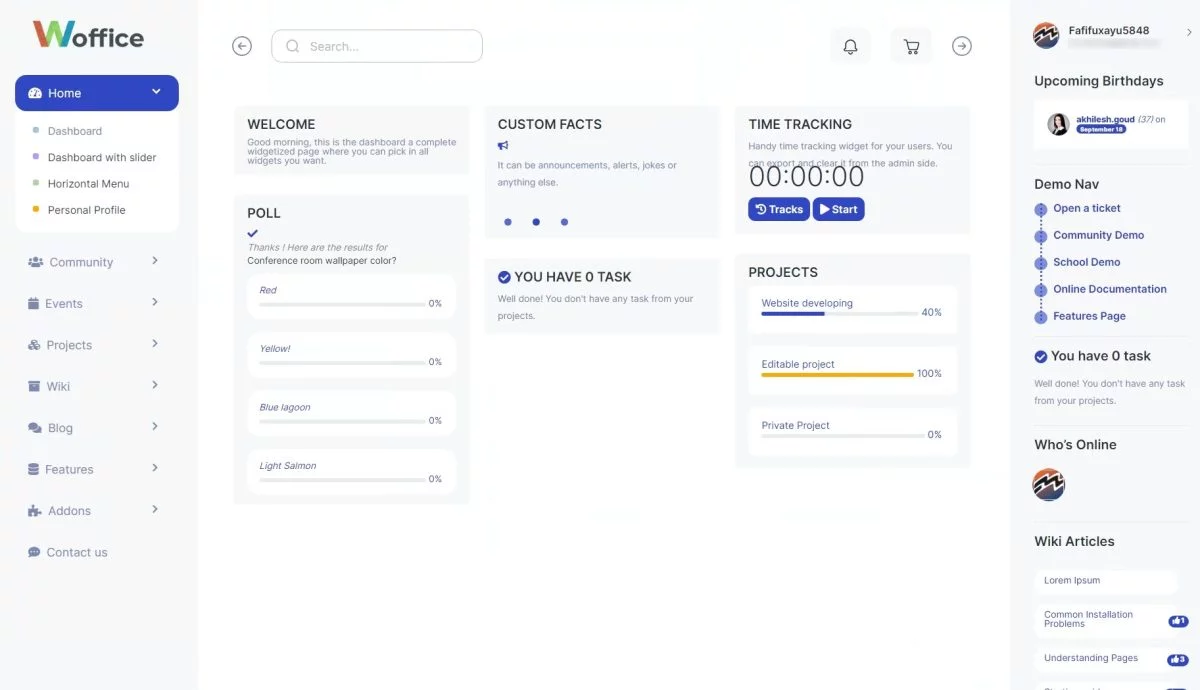Viewport: 1200px width, 690px height.
Task: Select the second carousel dot in Custom Facts
Action: (536, 222)
